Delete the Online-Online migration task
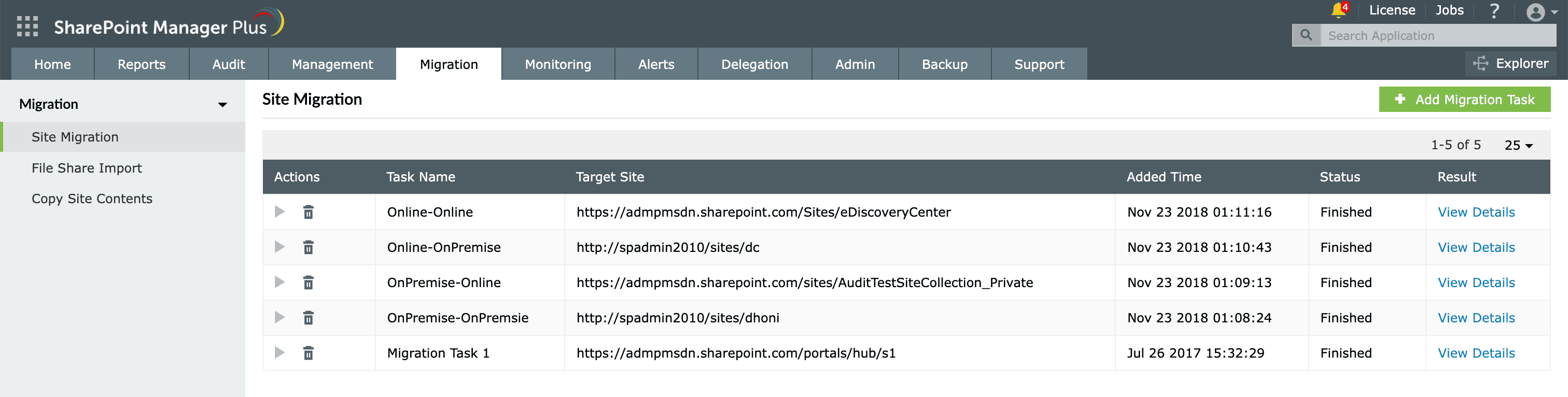 point(309,212)
